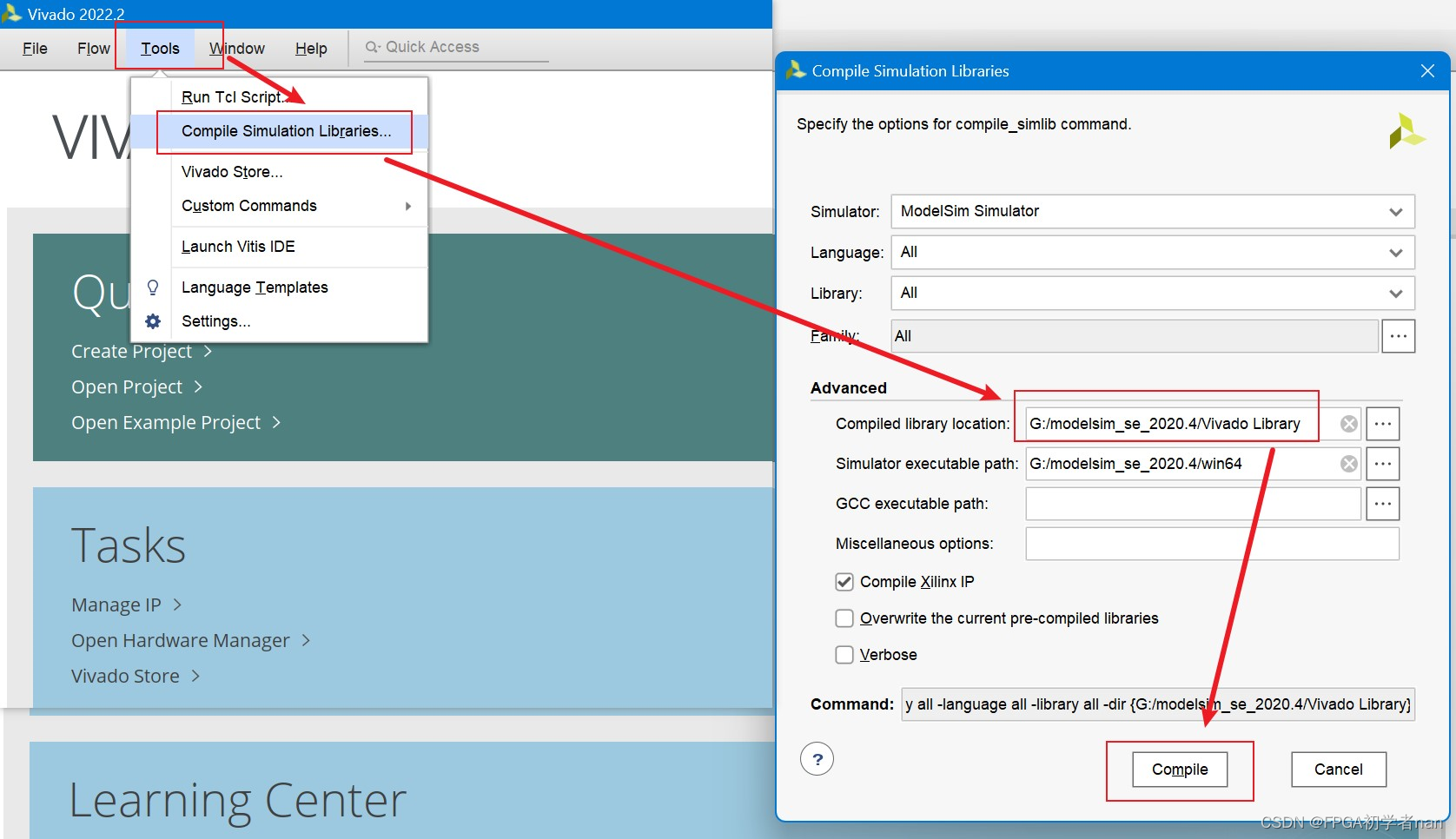Viewport: 1456px width, 839px height.
Task: Click the Advanced section heading
Action: pyautogui.click(x=849, y=388)
